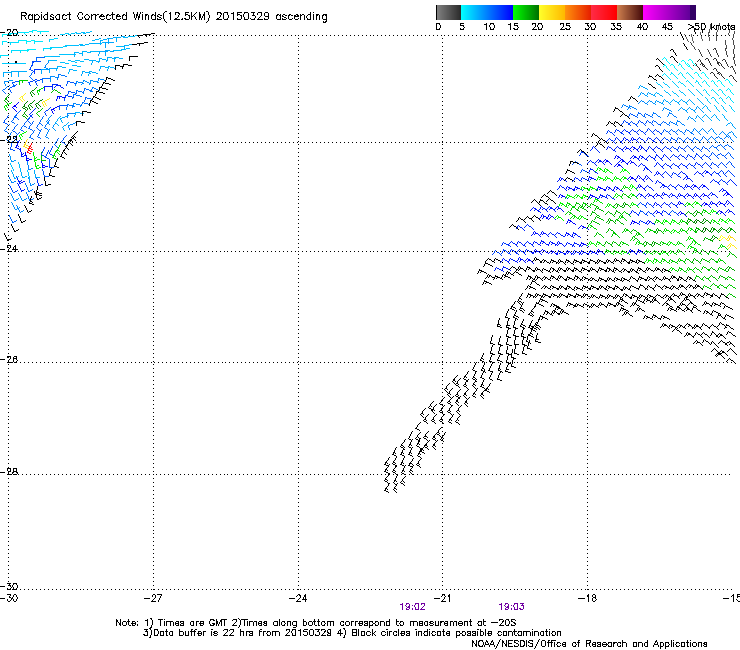Click the red 30-35 knots color segment
The height and width of the screenshot is (650, 740).
pos(604,12)
